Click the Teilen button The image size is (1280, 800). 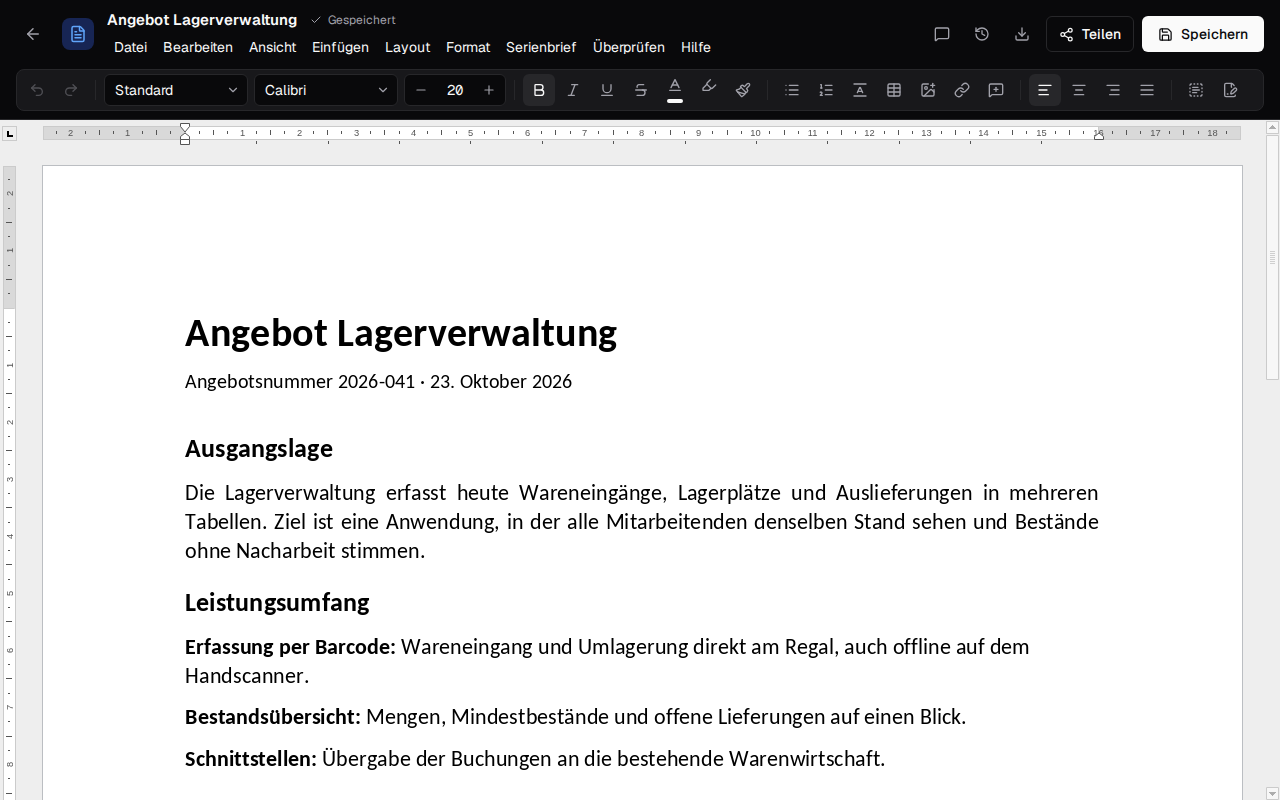click(1090, 34)
